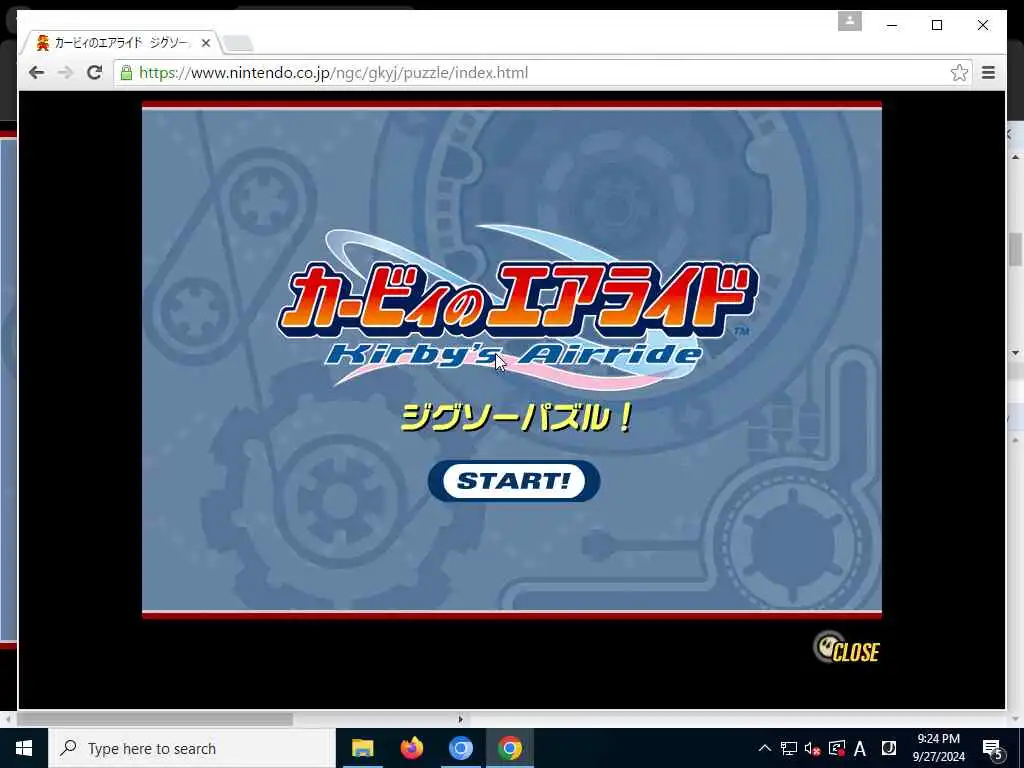Click the scroll-right arrow on horizontal scrollbar
The image size is (1024, 768).
pos(460,719)
